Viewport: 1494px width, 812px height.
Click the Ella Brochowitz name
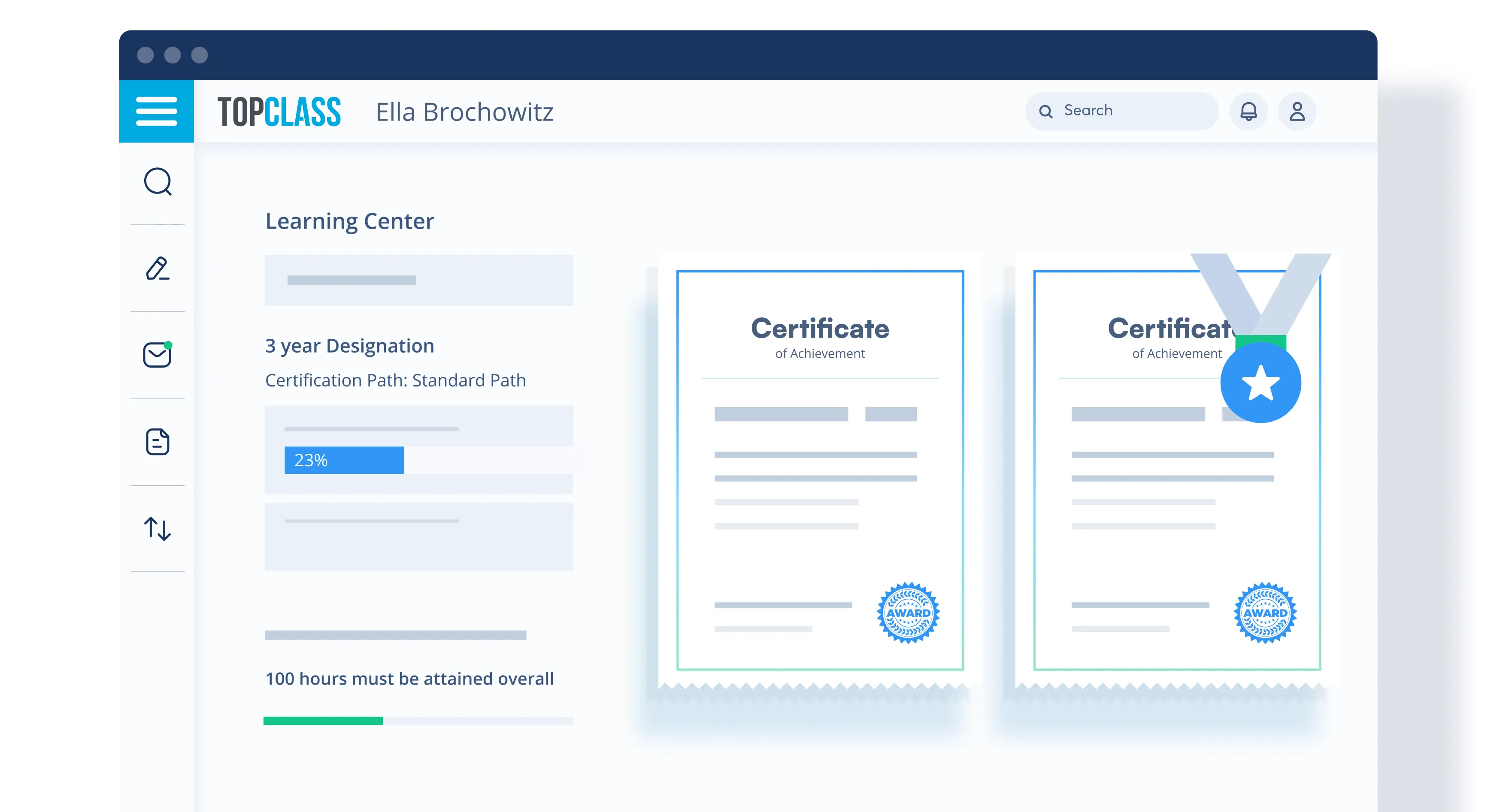[464, 112]
